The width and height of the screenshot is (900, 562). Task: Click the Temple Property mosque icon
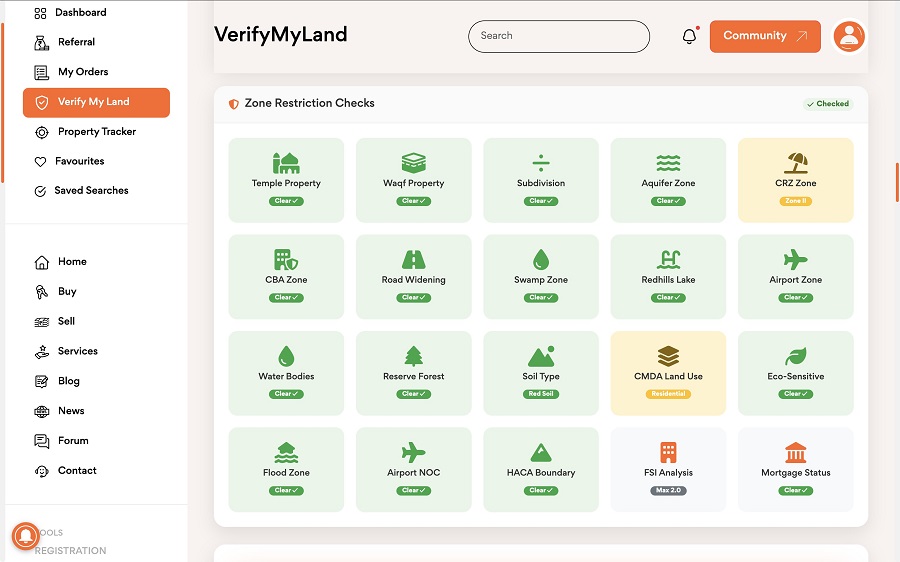(286, 163)
